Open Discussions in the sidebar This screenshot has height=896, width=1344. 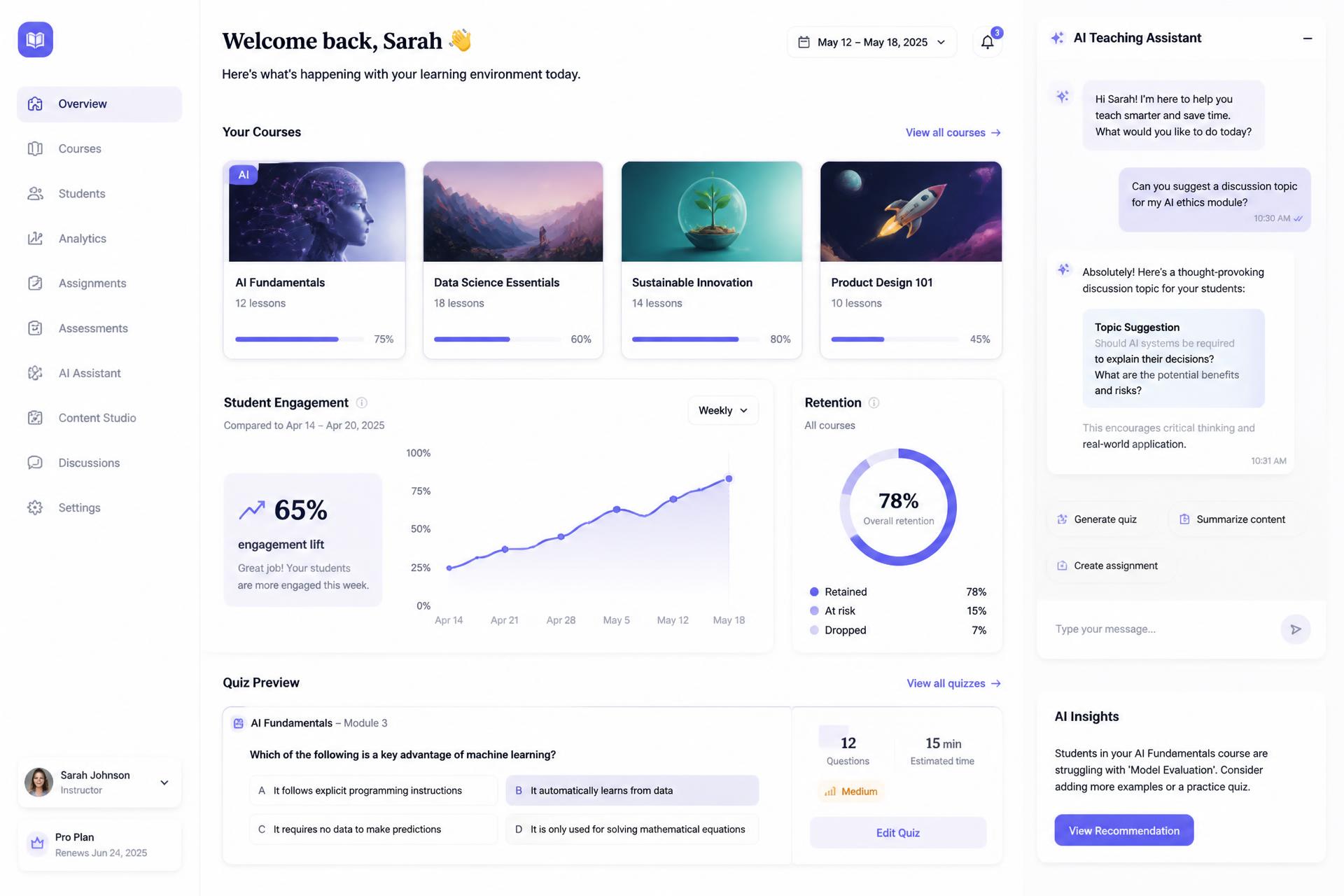pos(99,463)
